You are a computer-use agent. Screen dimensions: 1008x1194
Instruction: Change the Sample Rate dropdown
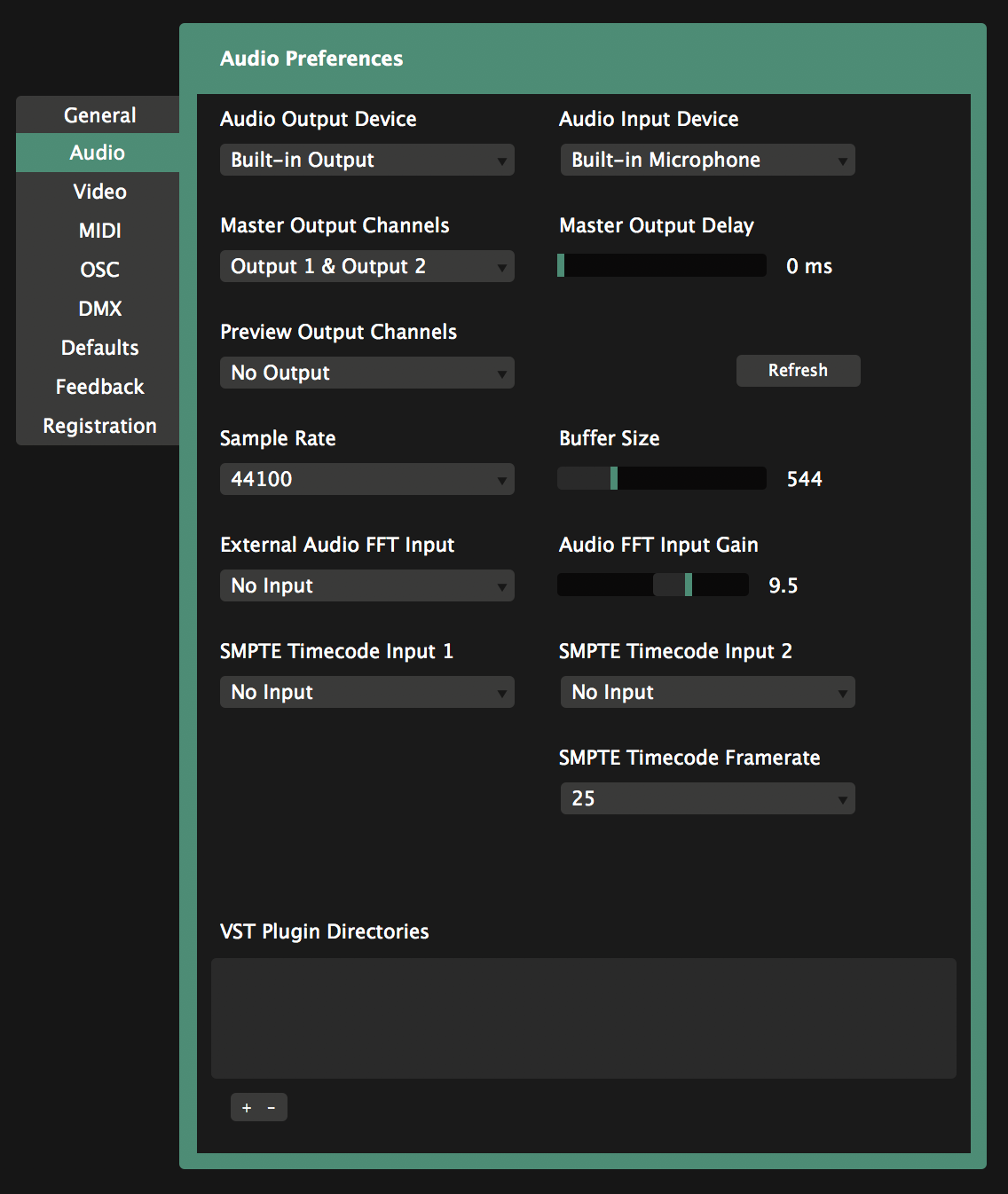[x=366, y=479]
